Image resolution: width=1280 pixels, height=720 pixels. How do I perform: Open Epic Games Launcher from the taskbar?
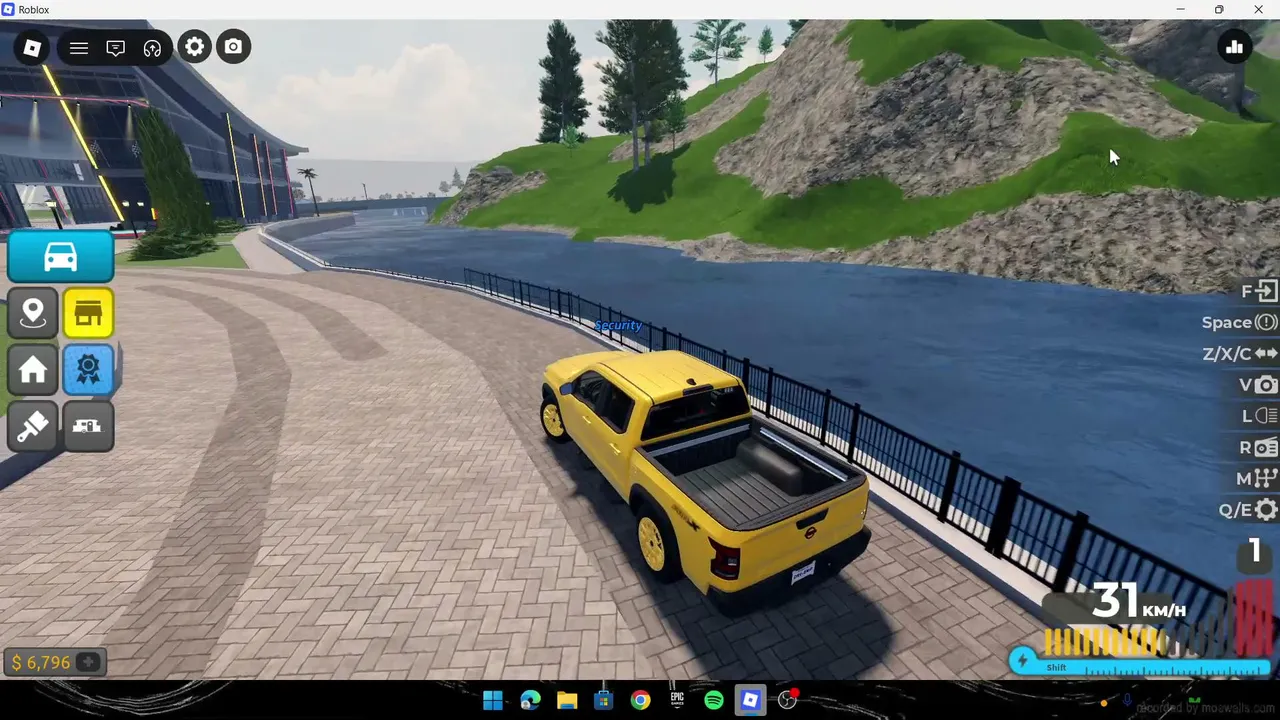click(x=677, y=700)
